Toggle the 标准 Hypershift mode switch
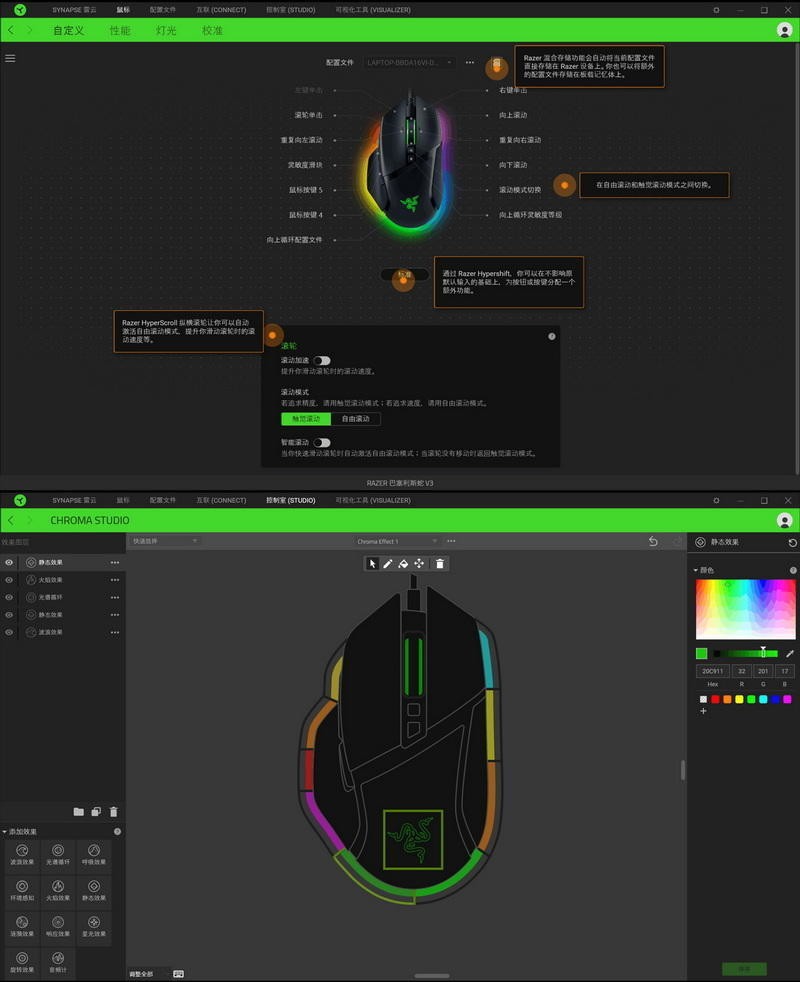The width and height of the screenshot is (800, 982). coord(405,274)
